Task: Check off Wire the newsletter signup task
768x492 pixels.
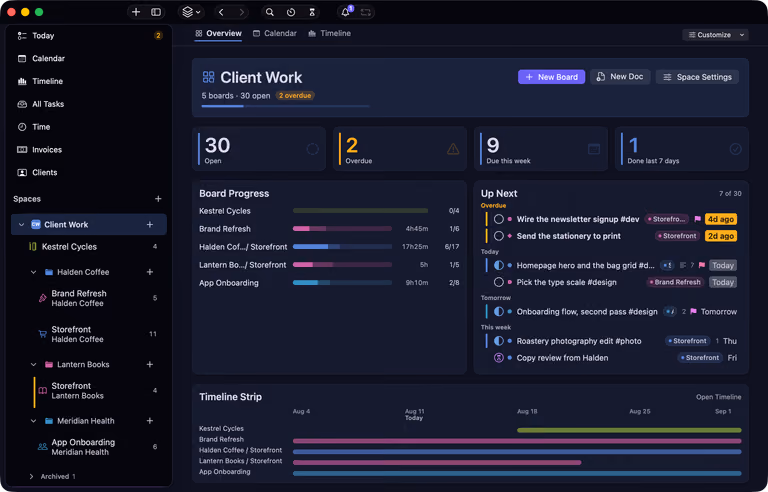Action: pos(499,219)
